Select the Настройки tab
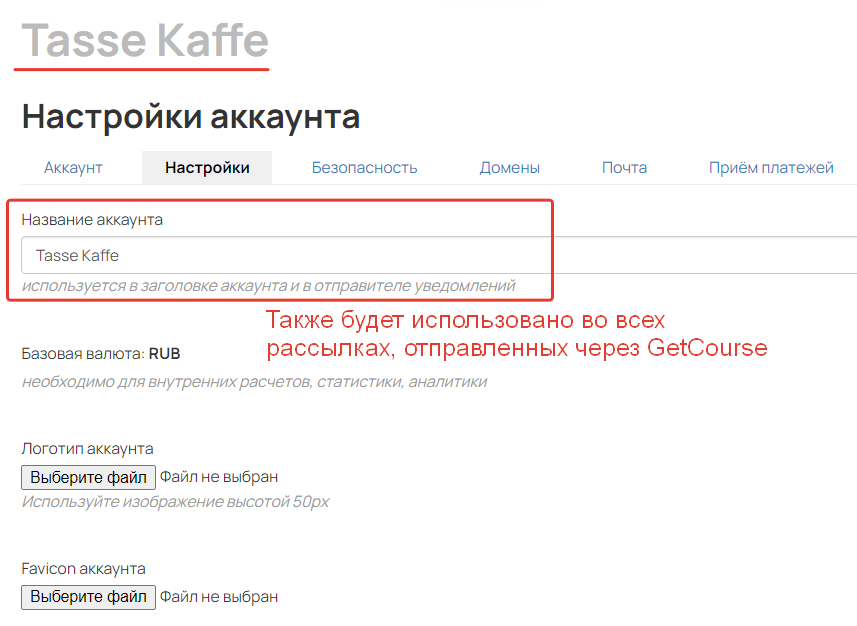 [207, 167]
